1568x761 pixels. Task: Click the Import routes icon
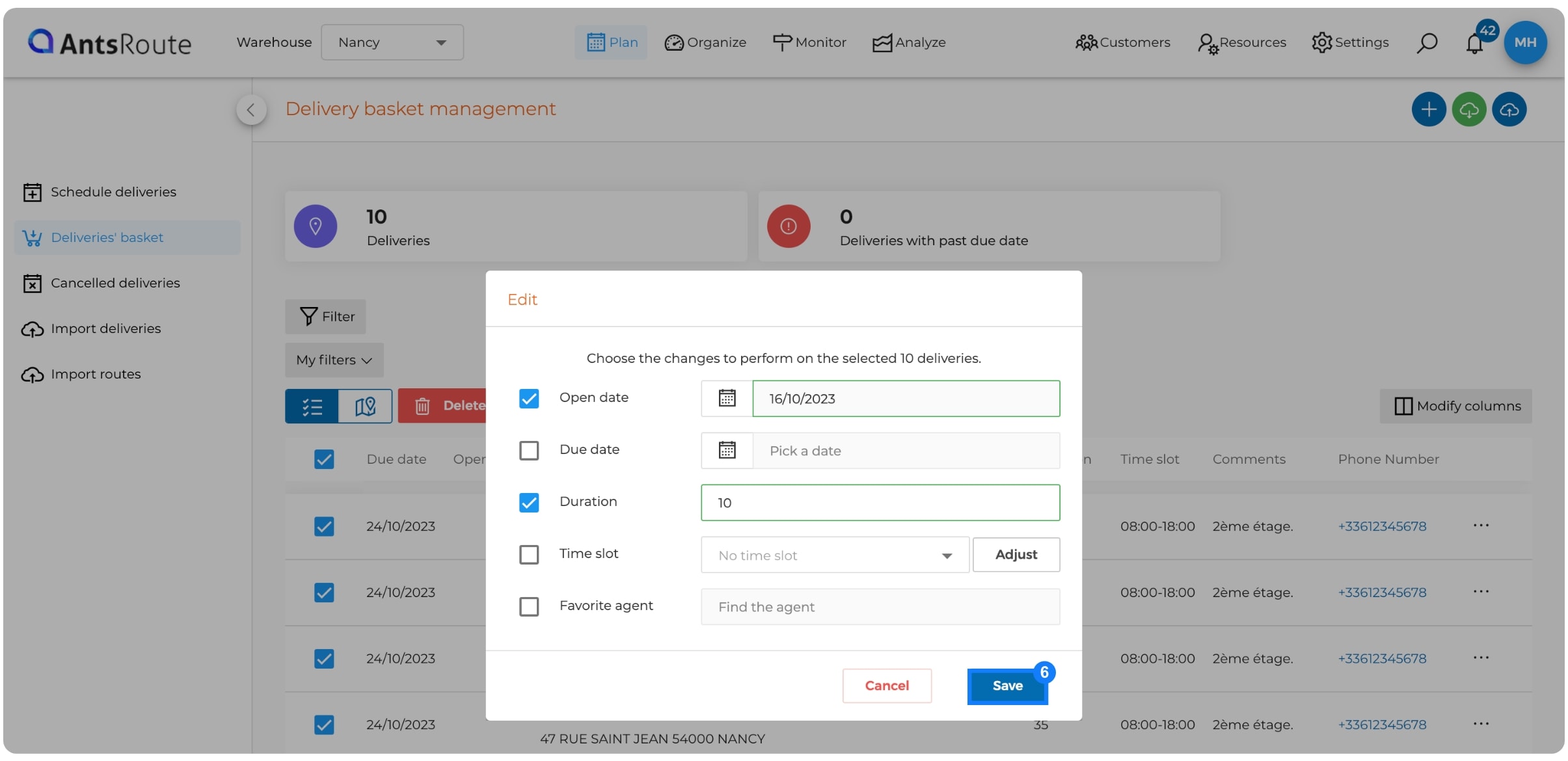[33, 374]
